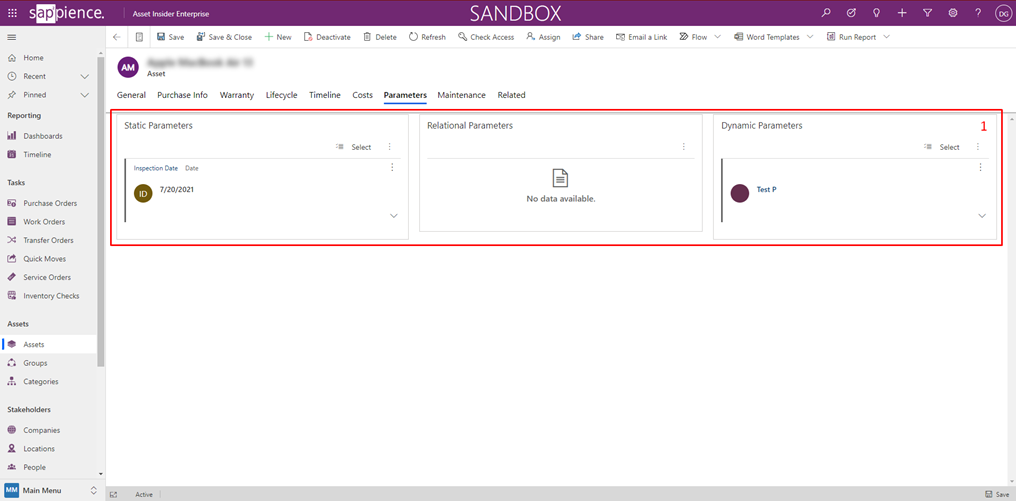This screenshot has width=1016, height=501.
Task: Click Select in Static Parameters panel
Action: click(x=354, y=147)
